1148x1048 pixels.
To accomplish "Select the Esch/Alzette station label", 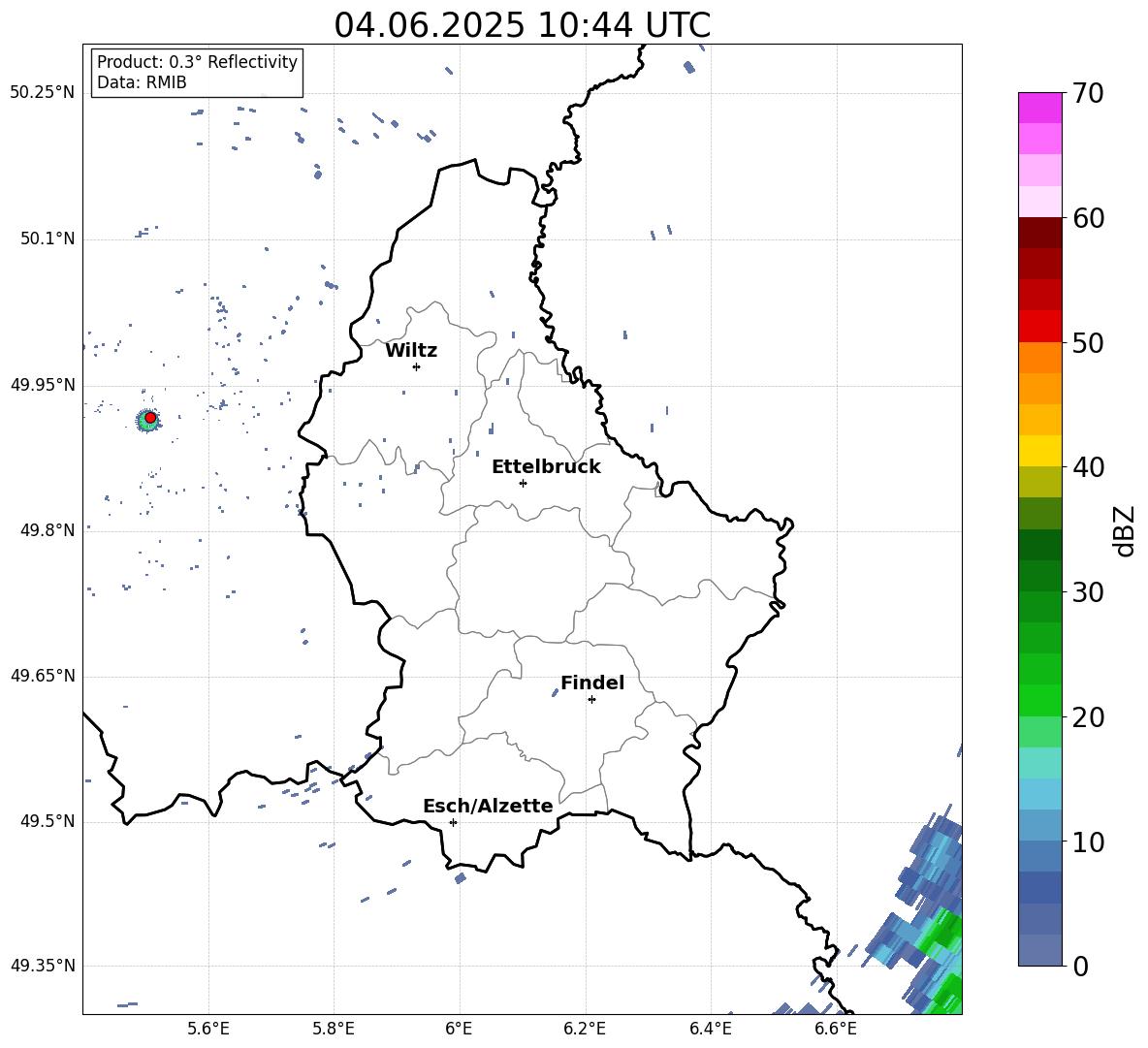I will (488, 806).
